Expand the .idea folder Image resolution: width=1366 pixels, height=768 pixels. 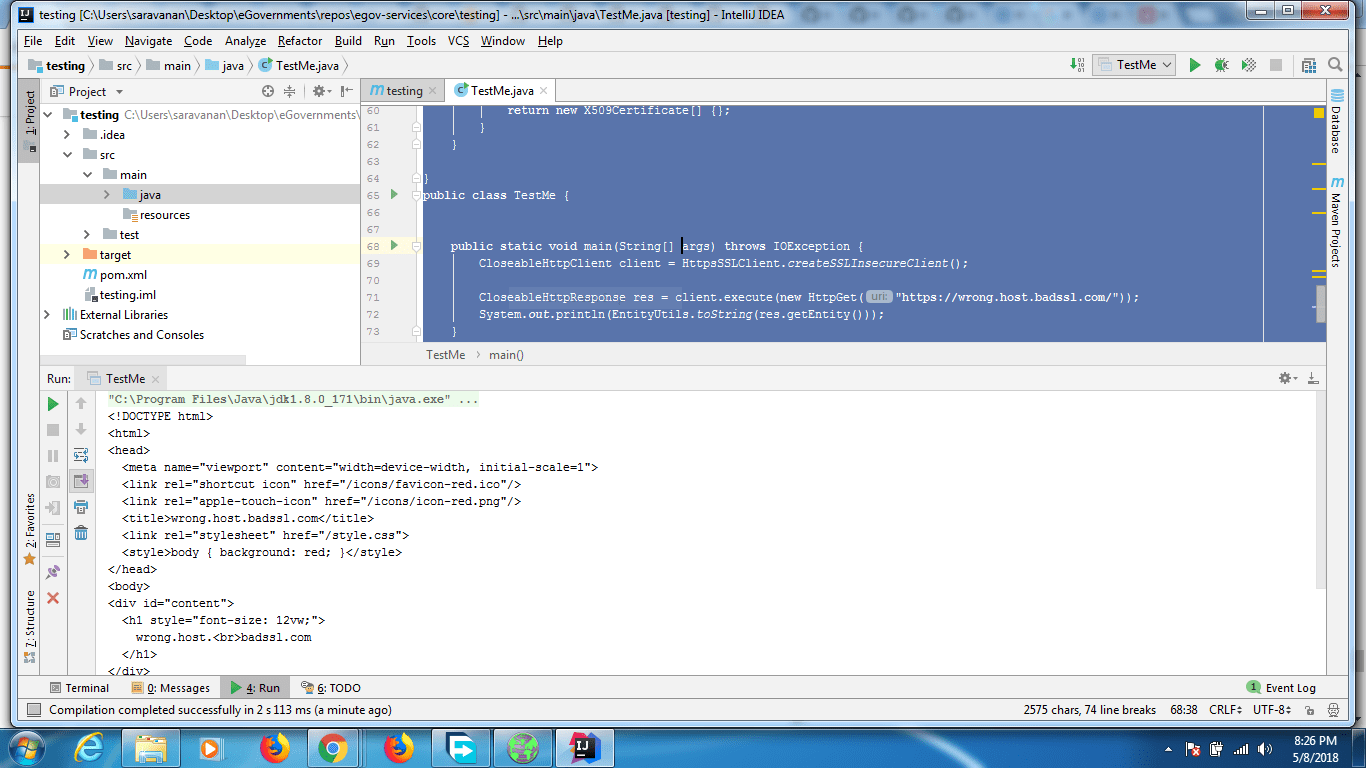tap(67, 135)
